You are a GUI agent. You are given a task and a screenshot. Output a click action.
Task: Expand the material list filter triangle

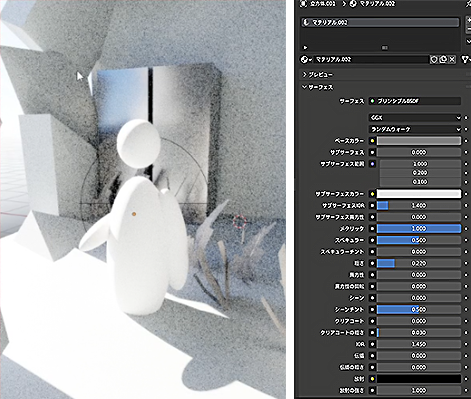click(305, 48)
